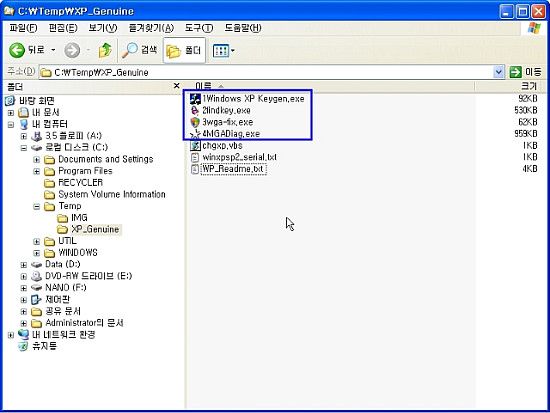
Task: Go up one folder level
Action: pos(105,51)
